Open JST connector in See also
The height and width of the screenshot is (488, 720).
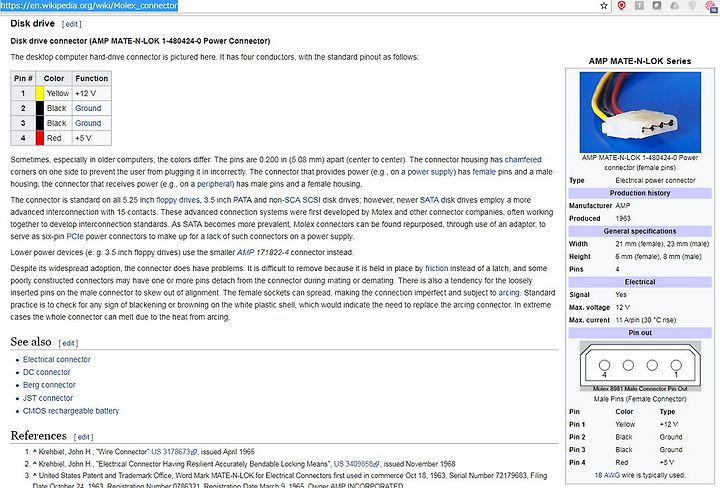(x=48, y=398)
